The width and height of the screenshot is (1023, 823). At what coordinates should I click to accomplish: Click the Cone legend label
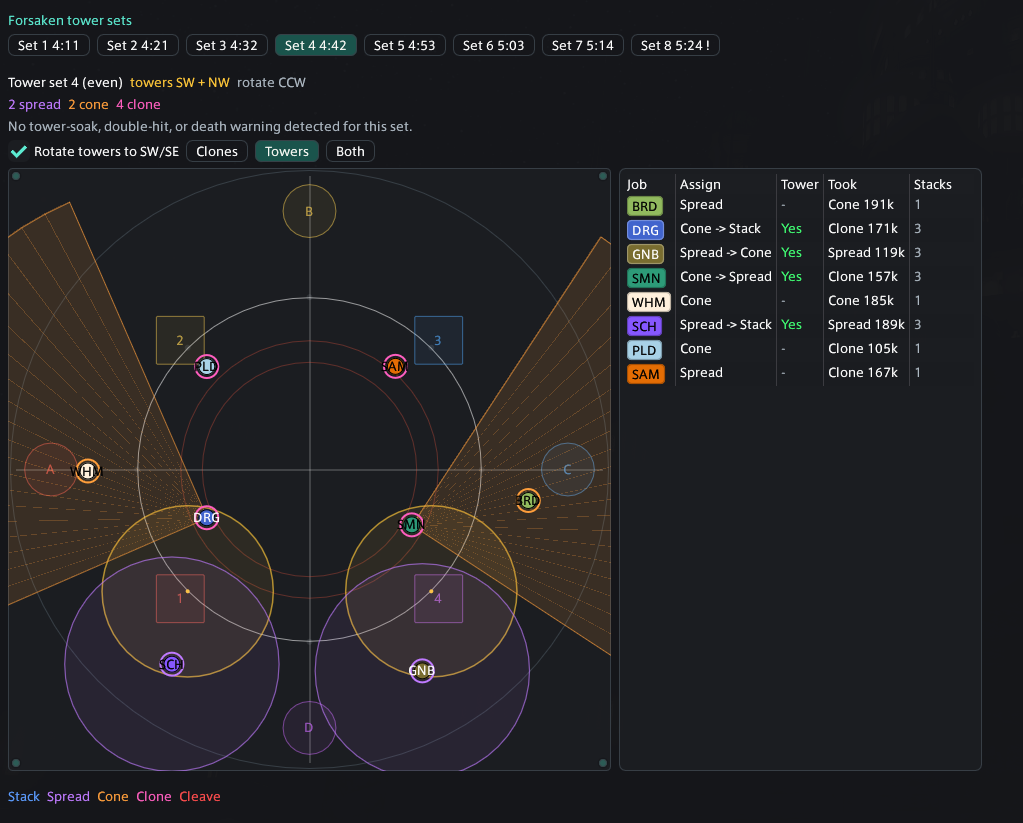click(x=113, y=796)
